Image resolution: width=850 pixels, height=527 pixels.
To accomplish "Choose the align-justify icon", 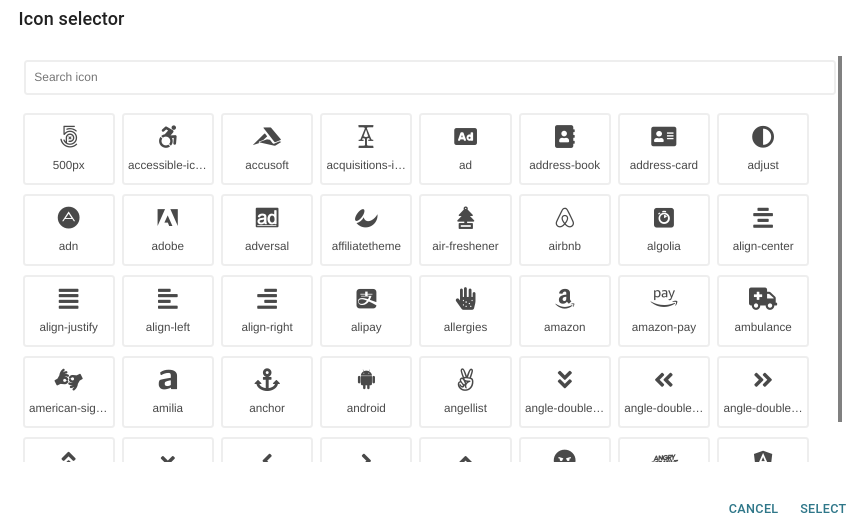I will tap(69, 311).
